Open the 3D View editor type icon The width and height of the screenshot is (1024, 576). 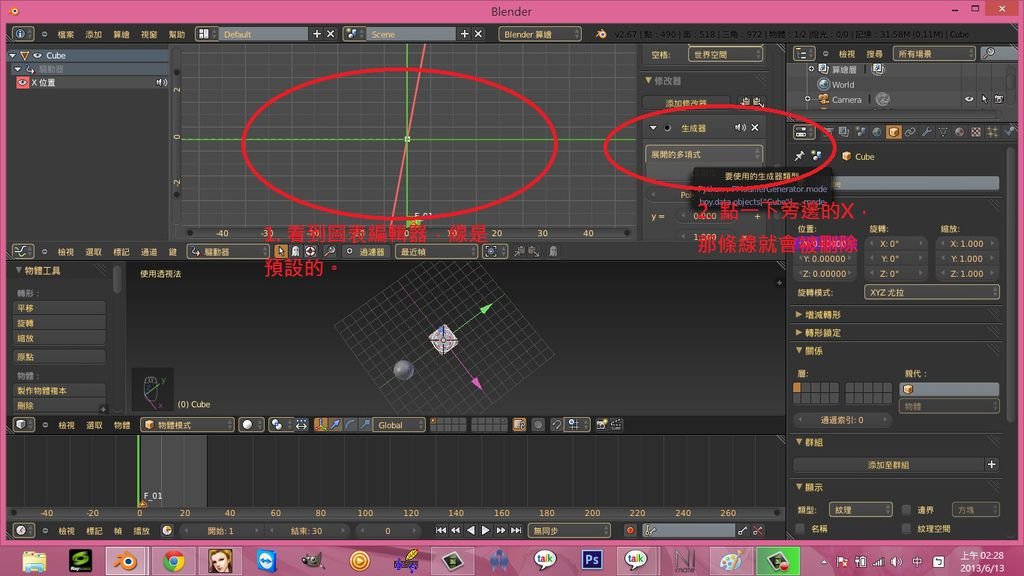pyautogui.click(x=22, y=424)
